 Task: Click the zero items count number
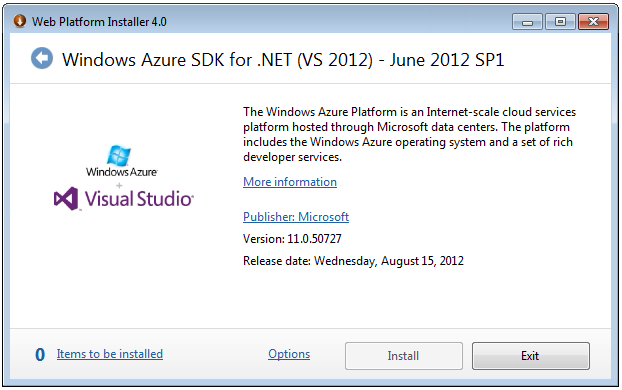tap(40, 354)
